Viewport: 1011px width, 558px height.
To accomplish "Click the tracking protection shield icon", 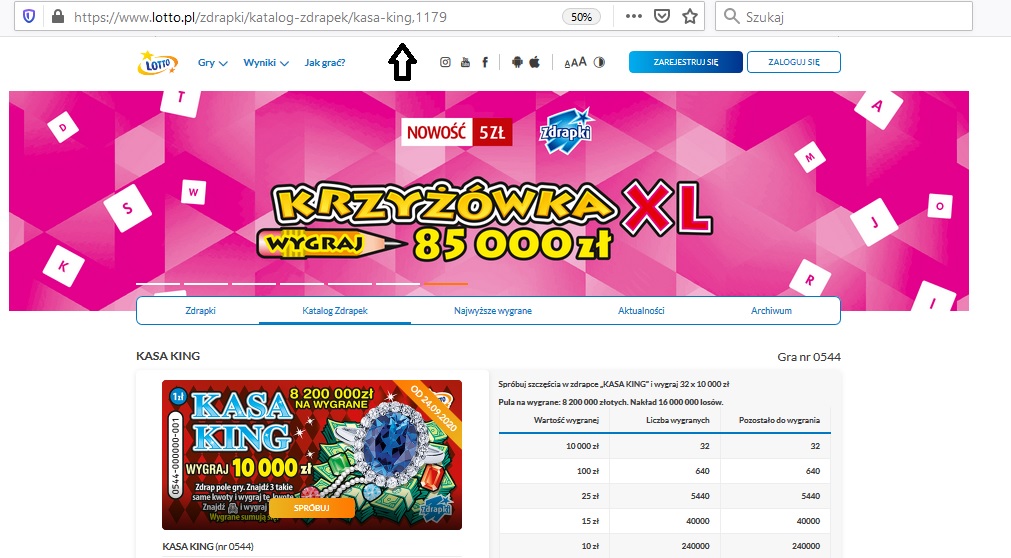I will point(29,16).
